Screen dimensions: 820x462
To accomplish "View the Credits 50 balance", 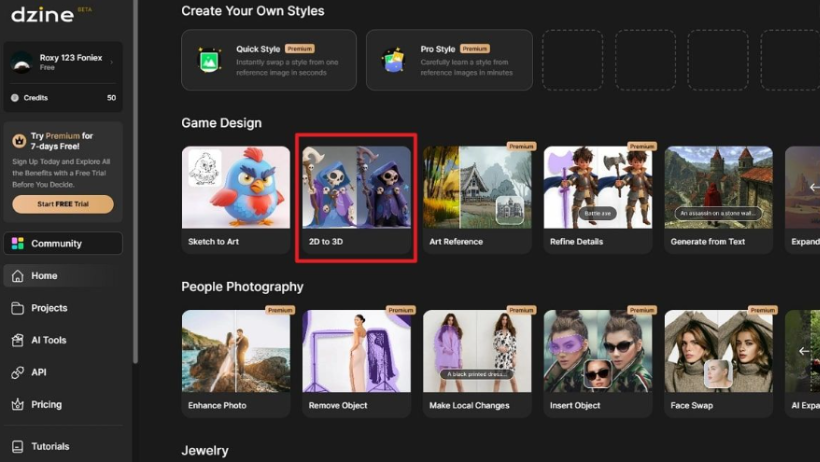I will [63, 98].
